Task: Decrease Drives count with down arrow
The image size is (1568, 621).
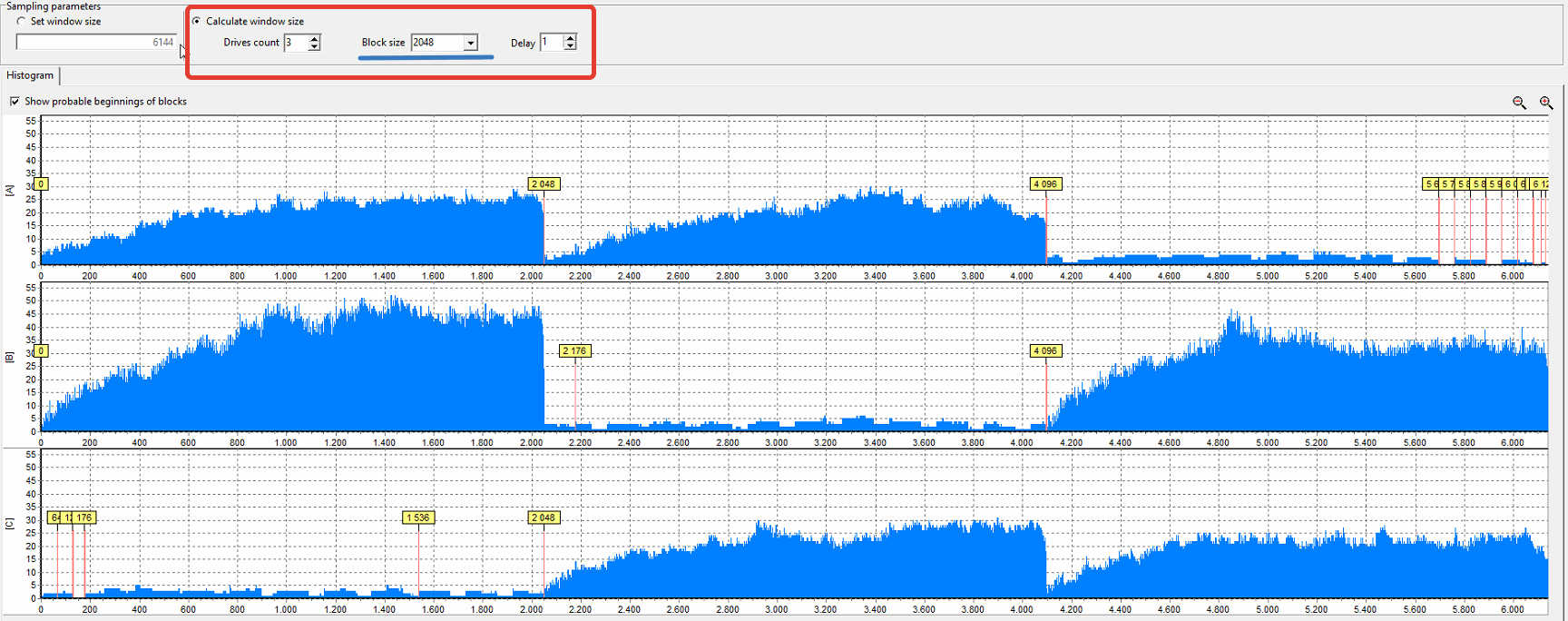Action: [x=314, y=46]
